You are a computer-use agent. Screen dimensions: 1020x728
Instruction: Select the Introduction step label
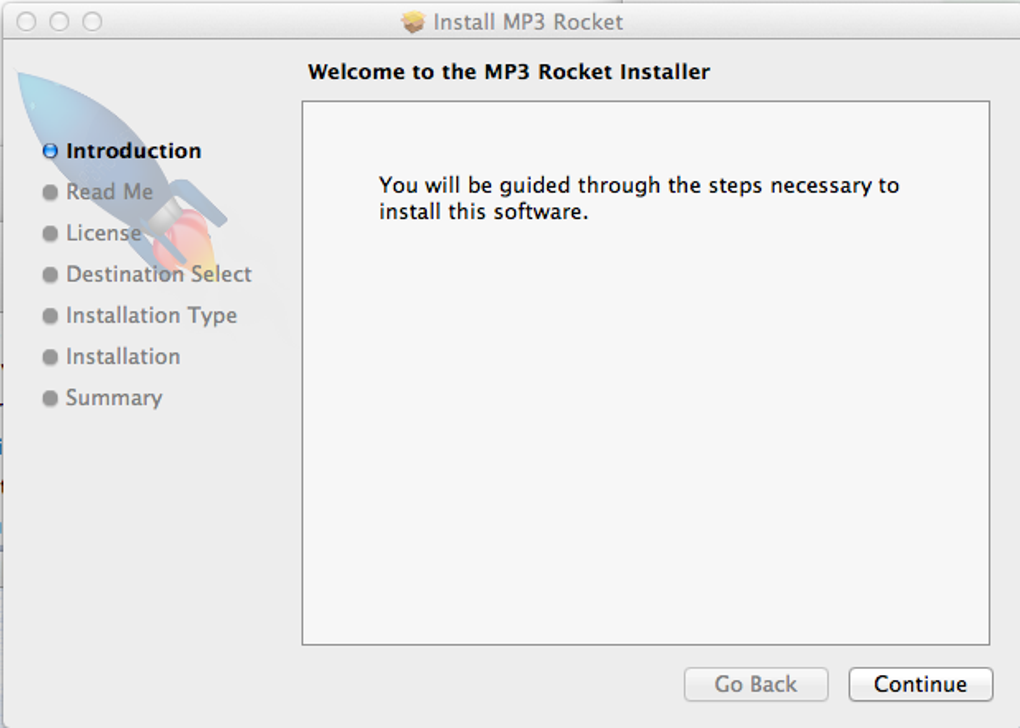click(x=133, y=151)
